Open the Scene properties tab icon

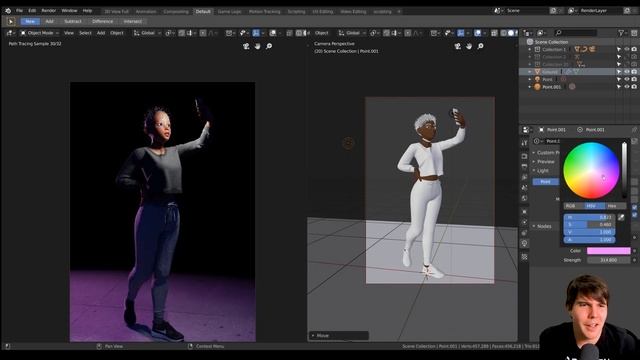coord(524,187)
